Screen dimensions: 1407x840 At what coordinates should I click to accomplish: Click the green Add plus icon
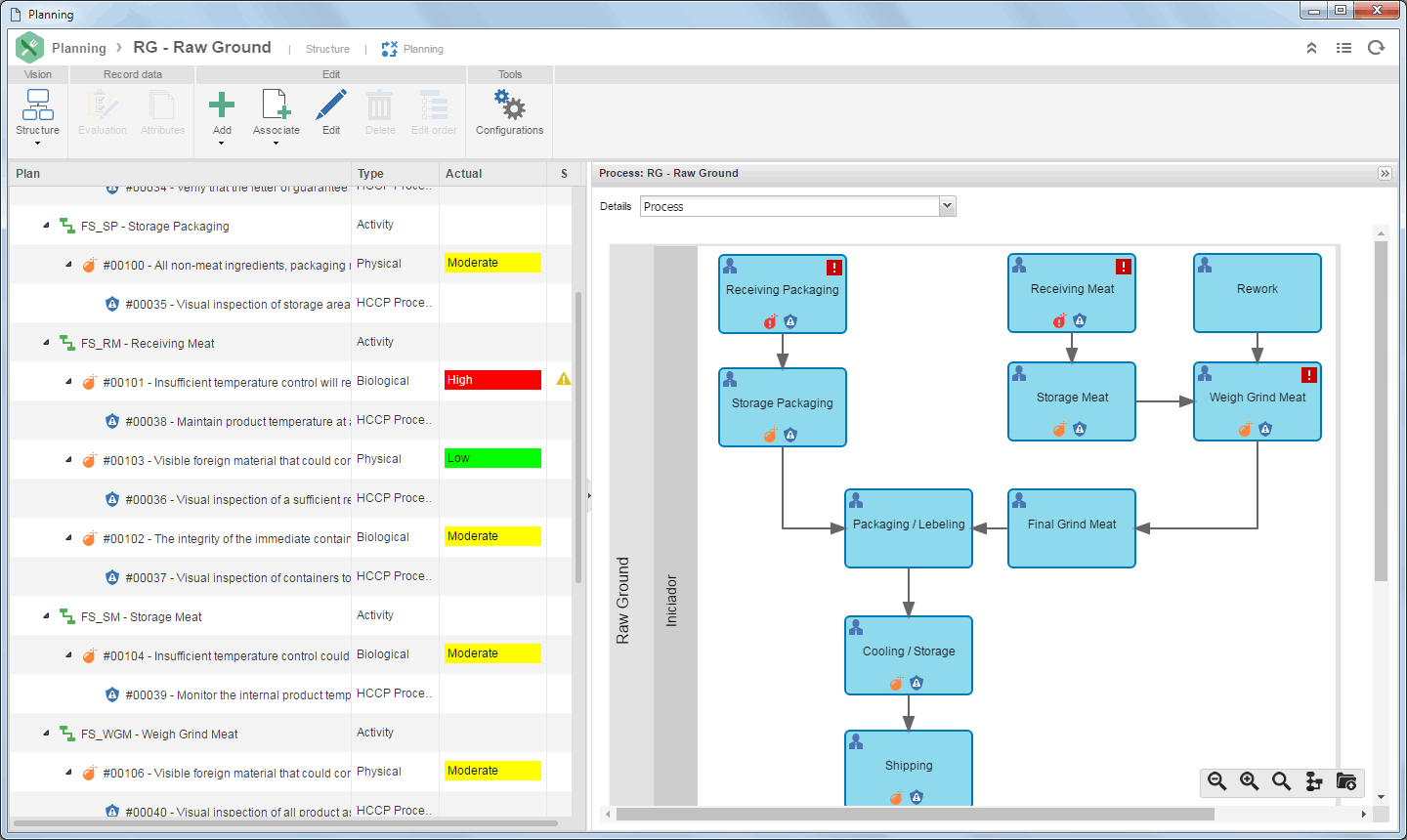[x=222, y=105]
